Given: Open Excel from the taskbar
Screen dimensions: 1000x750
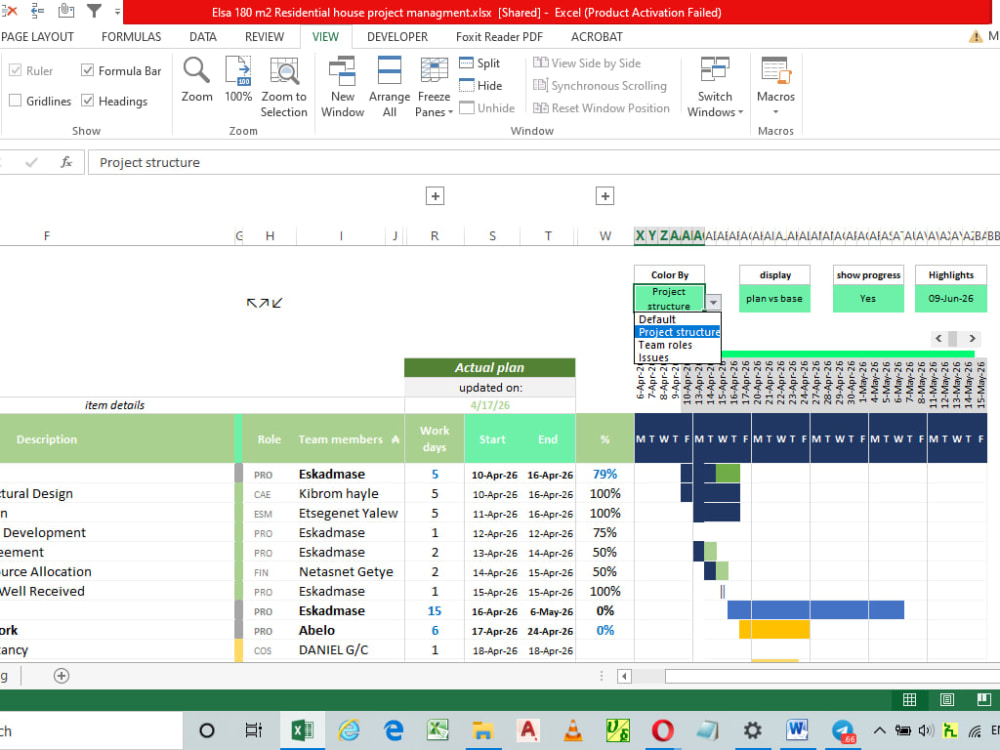Looking at the screenshot, I should (x=302, y=730).
